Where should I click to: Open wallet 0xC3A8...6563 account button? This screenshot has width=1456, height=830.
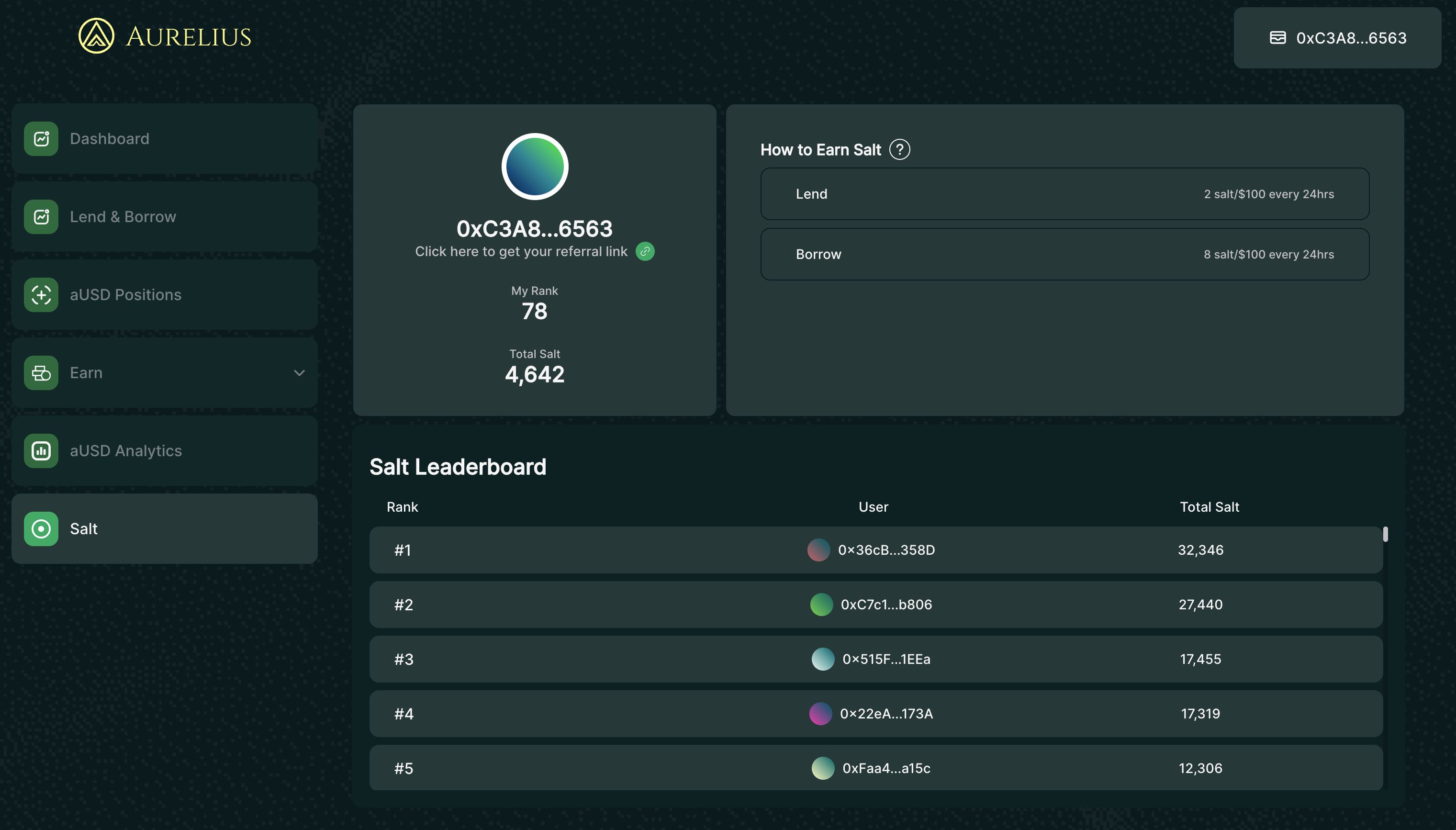coord(1337,38)
